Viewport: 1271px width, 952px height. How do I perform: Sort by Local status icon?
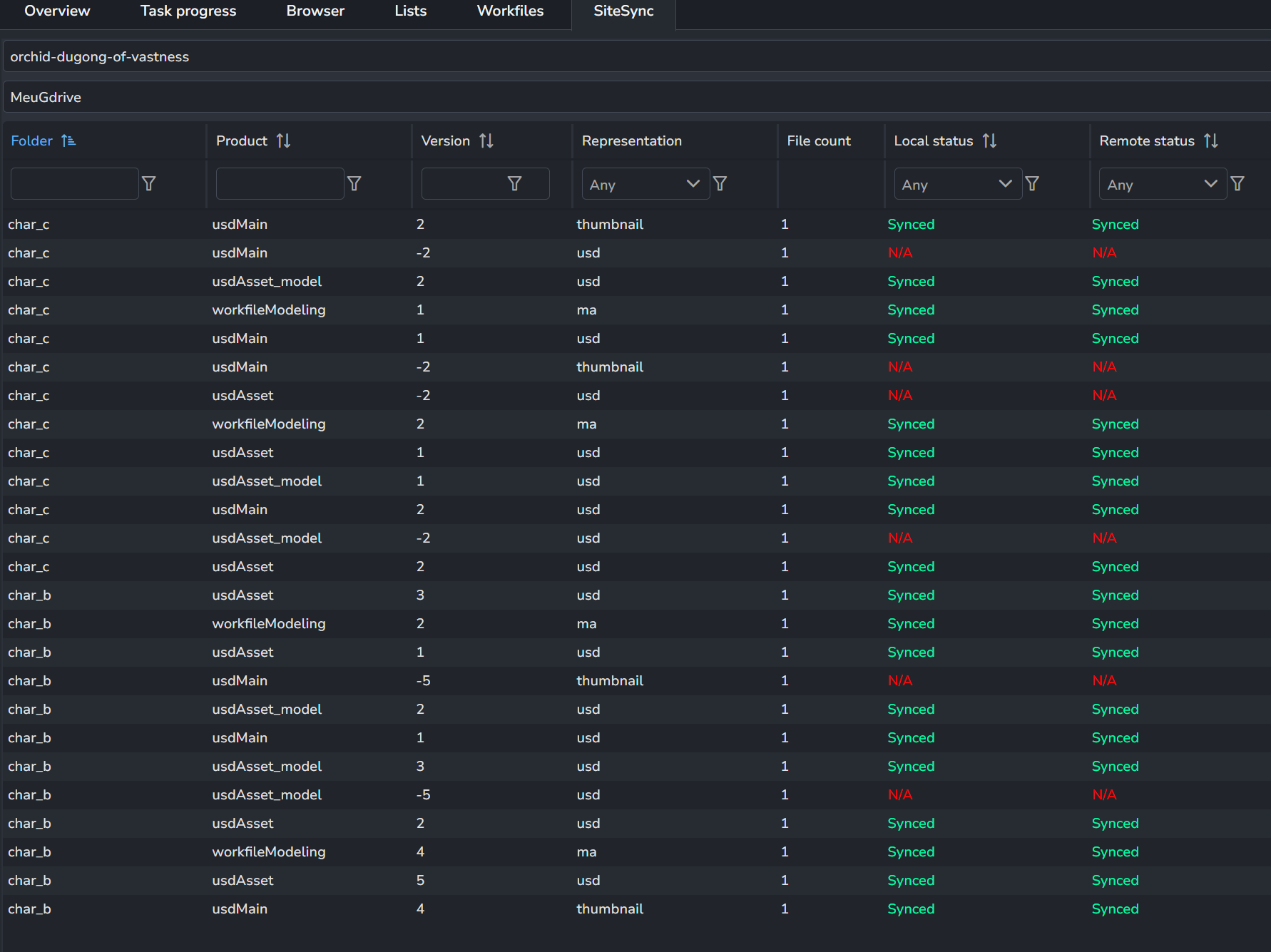point(989,141)
